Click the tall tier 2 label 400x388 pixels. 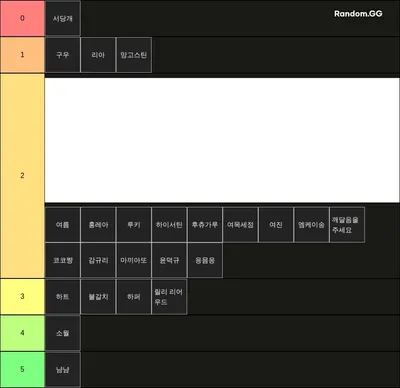point(22,176)
